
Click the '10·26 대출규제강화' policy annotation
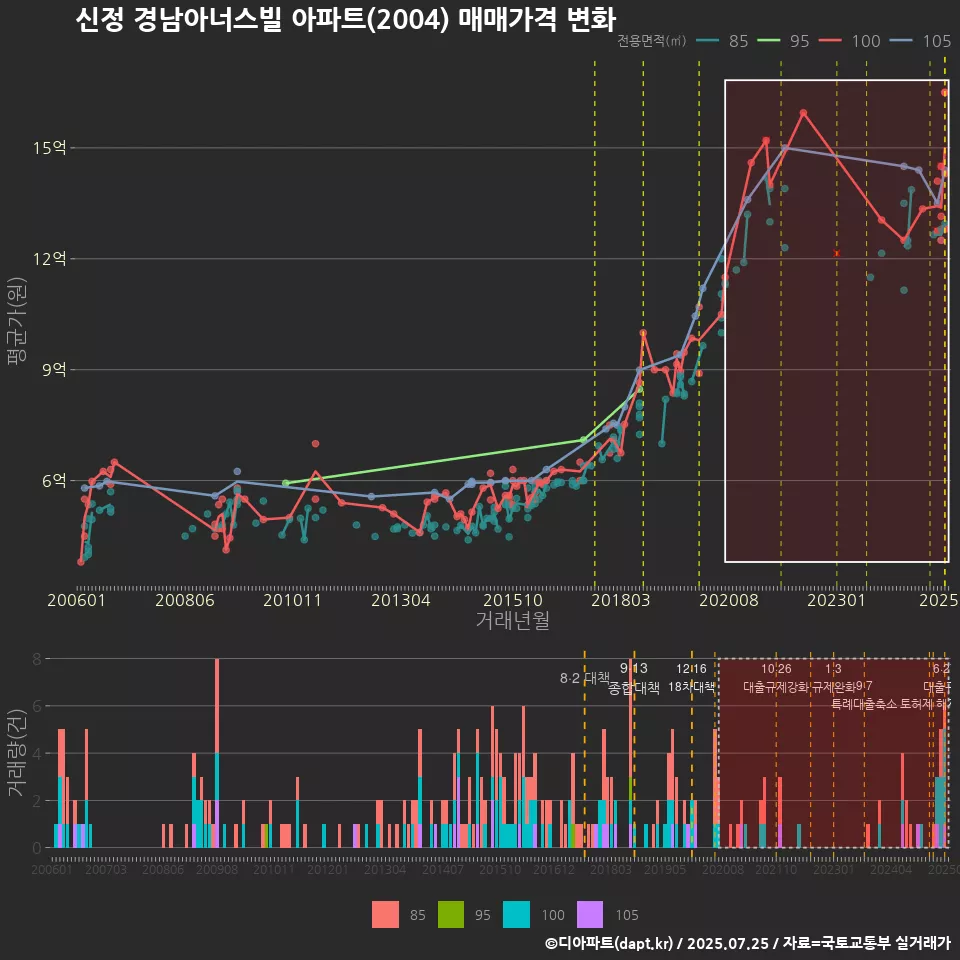pos(776,678)
